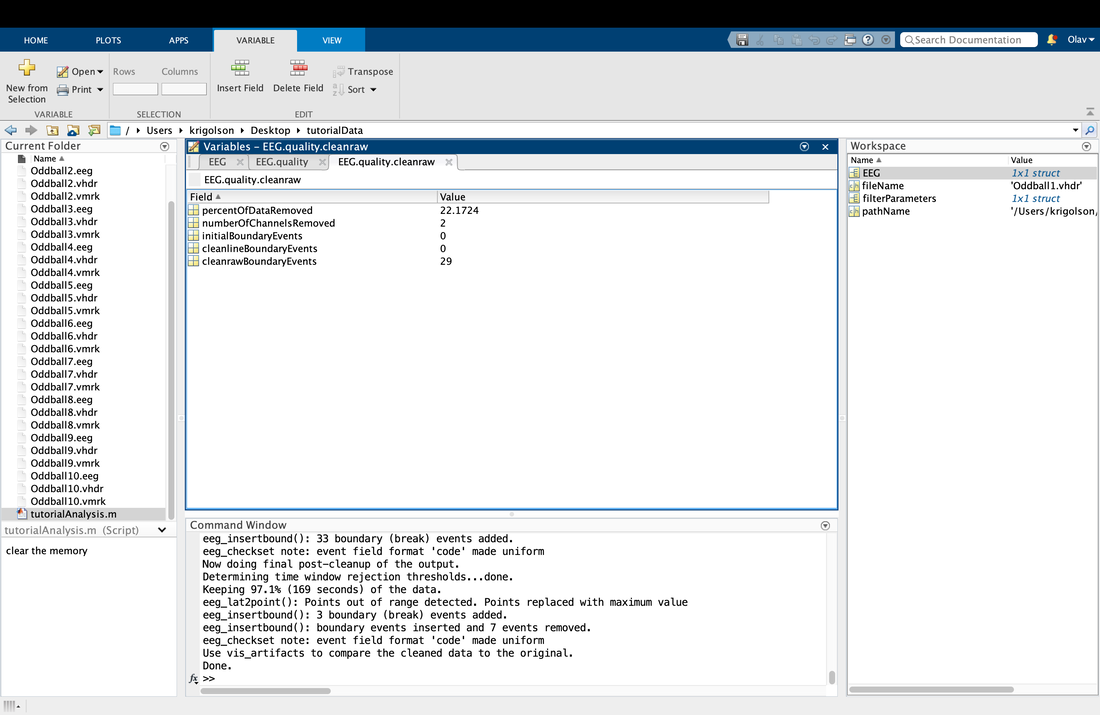
Task: Select Oddball10.eeg in Current Folder
Action: coord(65,476)
